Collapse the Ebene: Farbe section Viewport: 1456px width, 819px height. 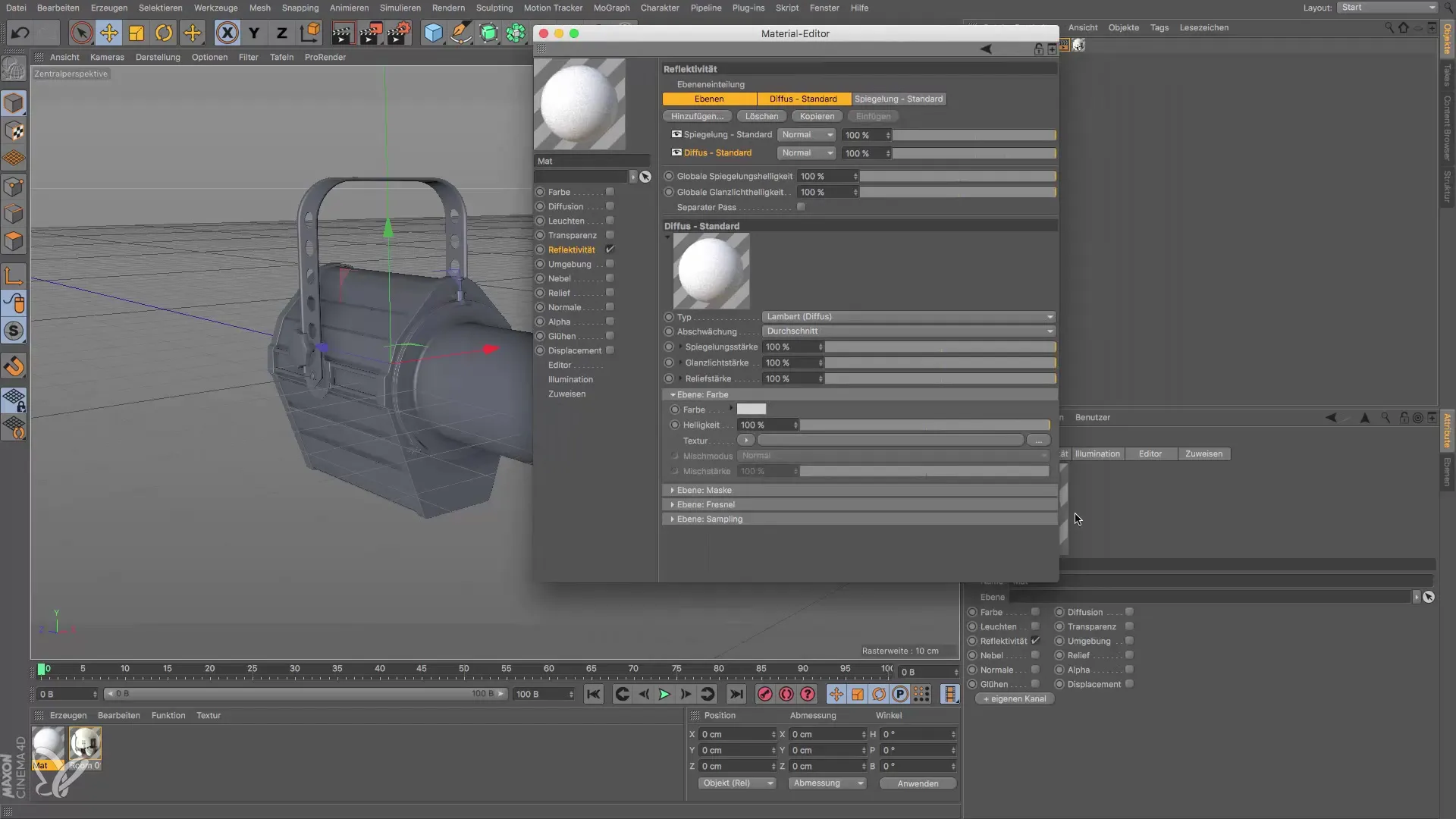click(673, 395)
